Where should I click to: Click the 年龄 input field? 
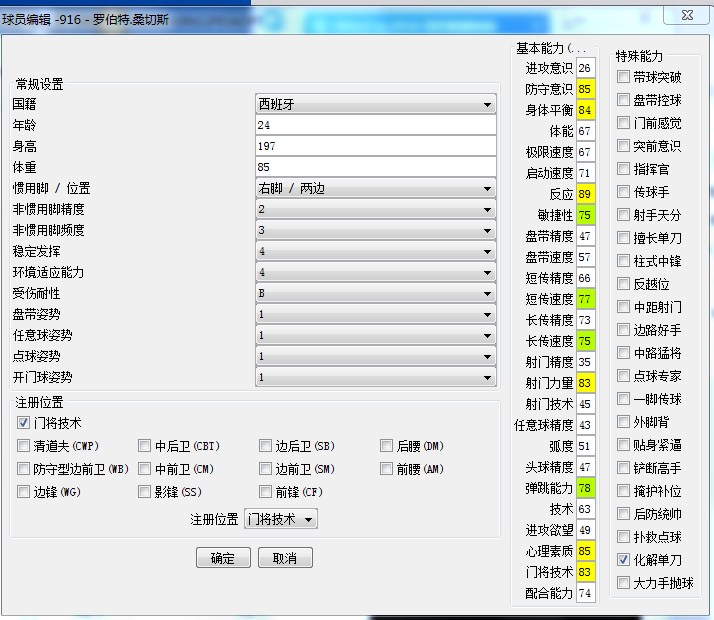coord(376,125)
